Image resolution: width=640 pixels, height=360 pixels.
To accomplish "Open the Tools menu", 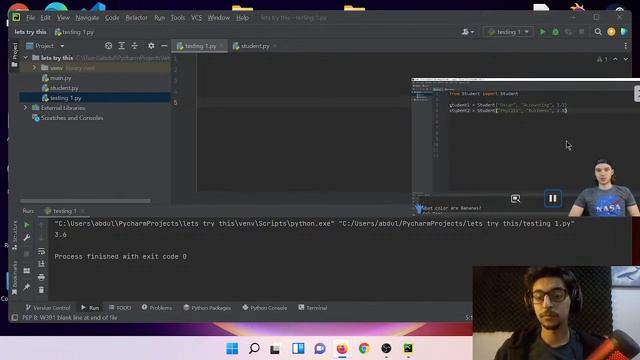I will (x=178, y=18).
